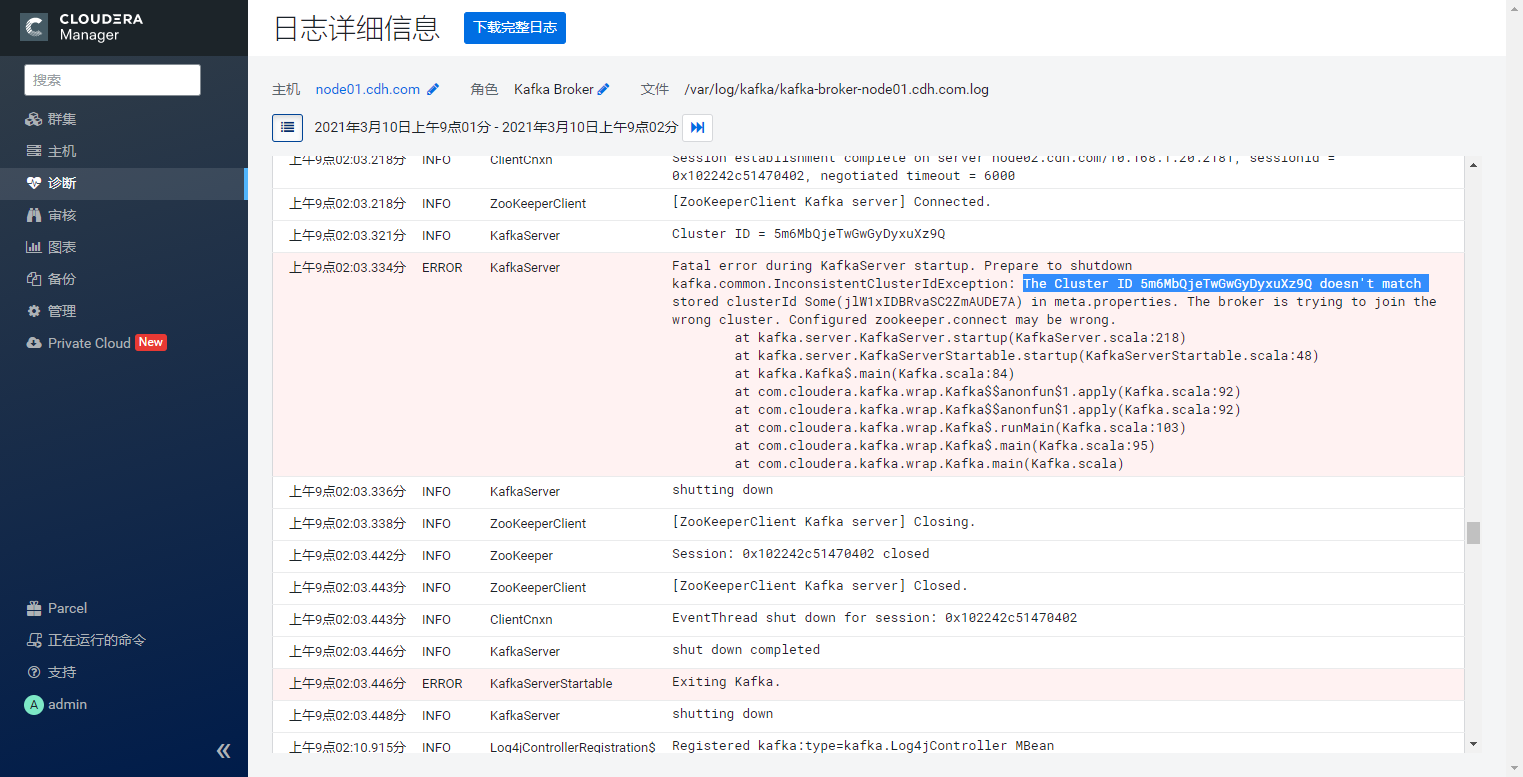
Task: Click ZooKeeper source in 9点02:03.442 row
Action: 521,556
